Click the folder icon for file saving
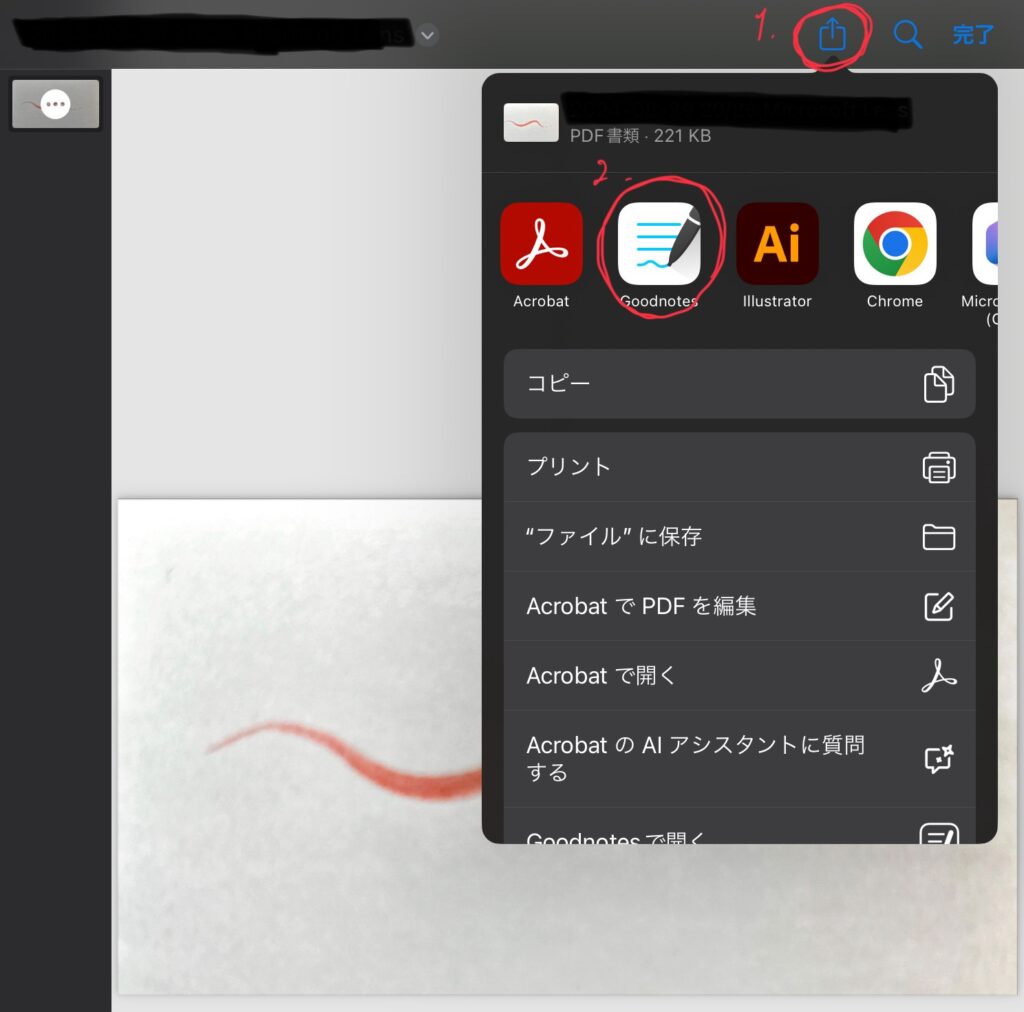1024x1012 pixels. coord(938,537)
